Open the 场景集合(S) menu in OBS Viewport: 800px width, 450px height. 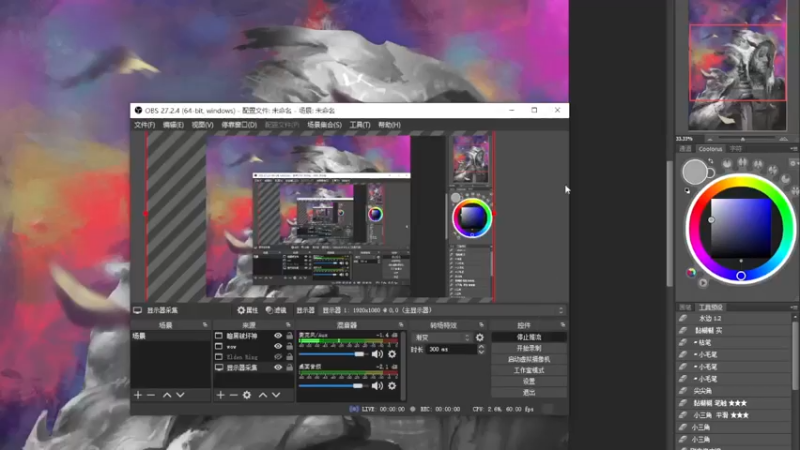[x=324, y=125]
